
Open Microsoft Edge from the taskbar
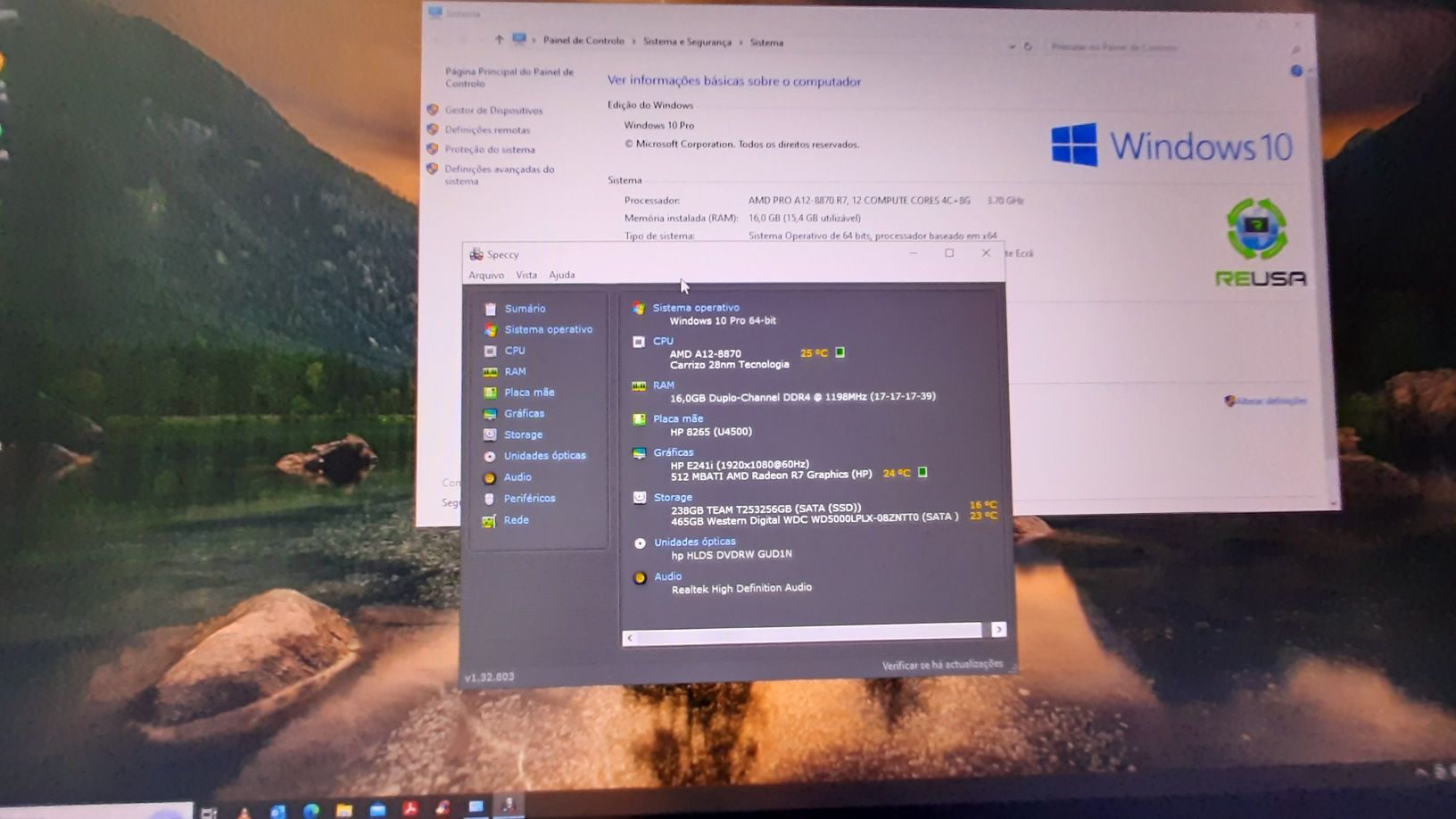pos(310,810)
